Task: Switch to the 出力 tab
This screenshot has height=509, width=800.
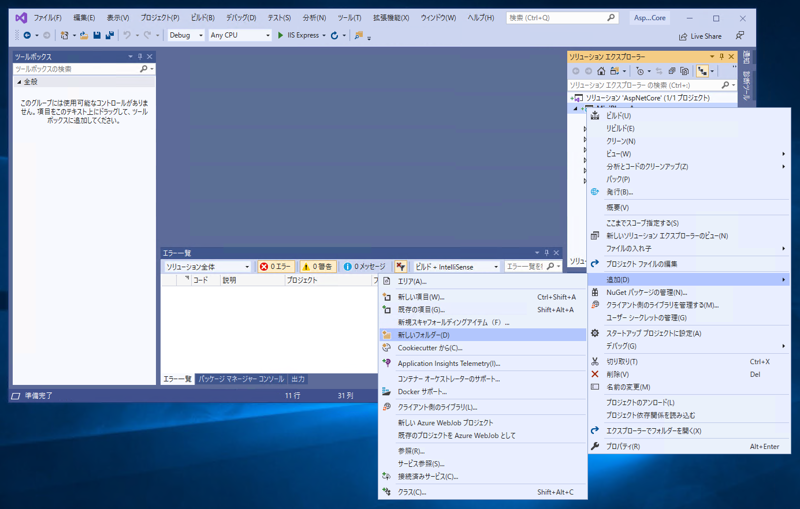Action: pyautogui.click(x=298, y=379)
